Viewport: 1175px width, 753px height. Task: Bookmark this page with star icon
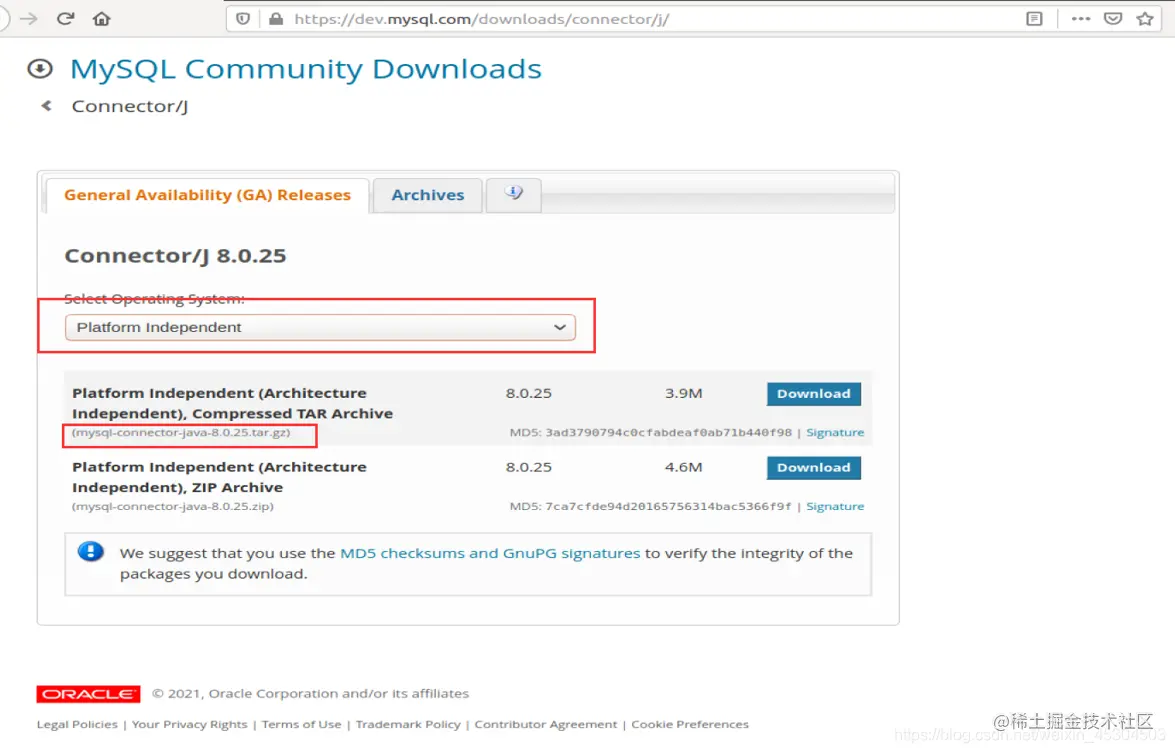tap(1145, 19)
